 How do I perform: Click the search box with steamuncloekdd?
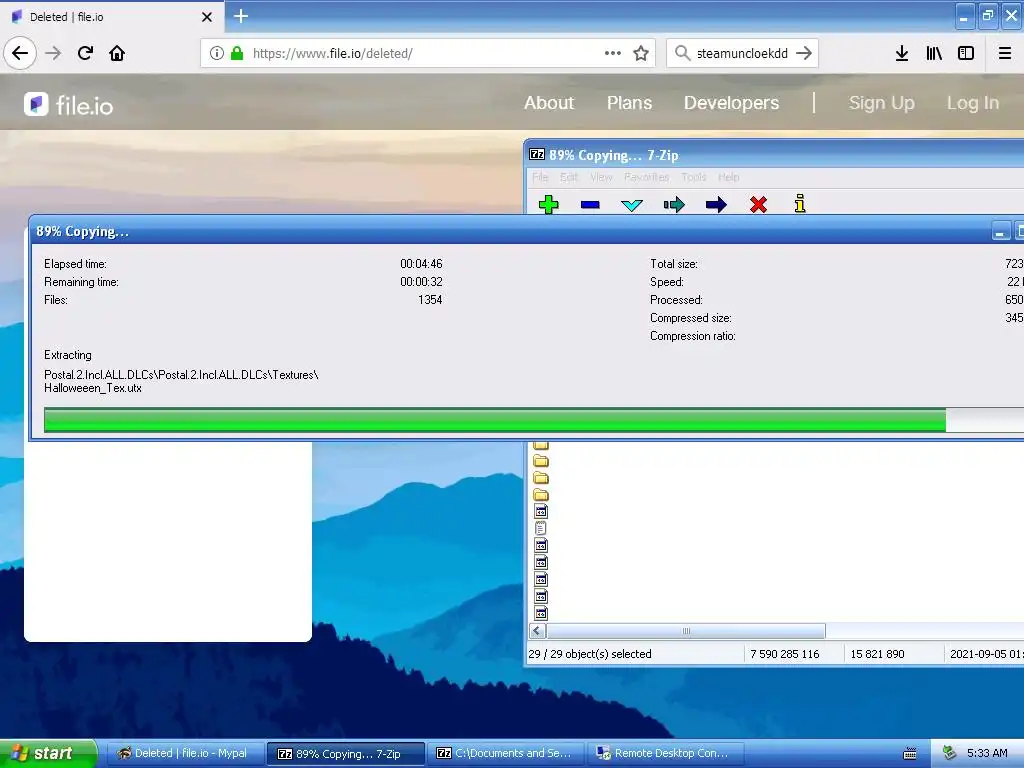(742, 53)
